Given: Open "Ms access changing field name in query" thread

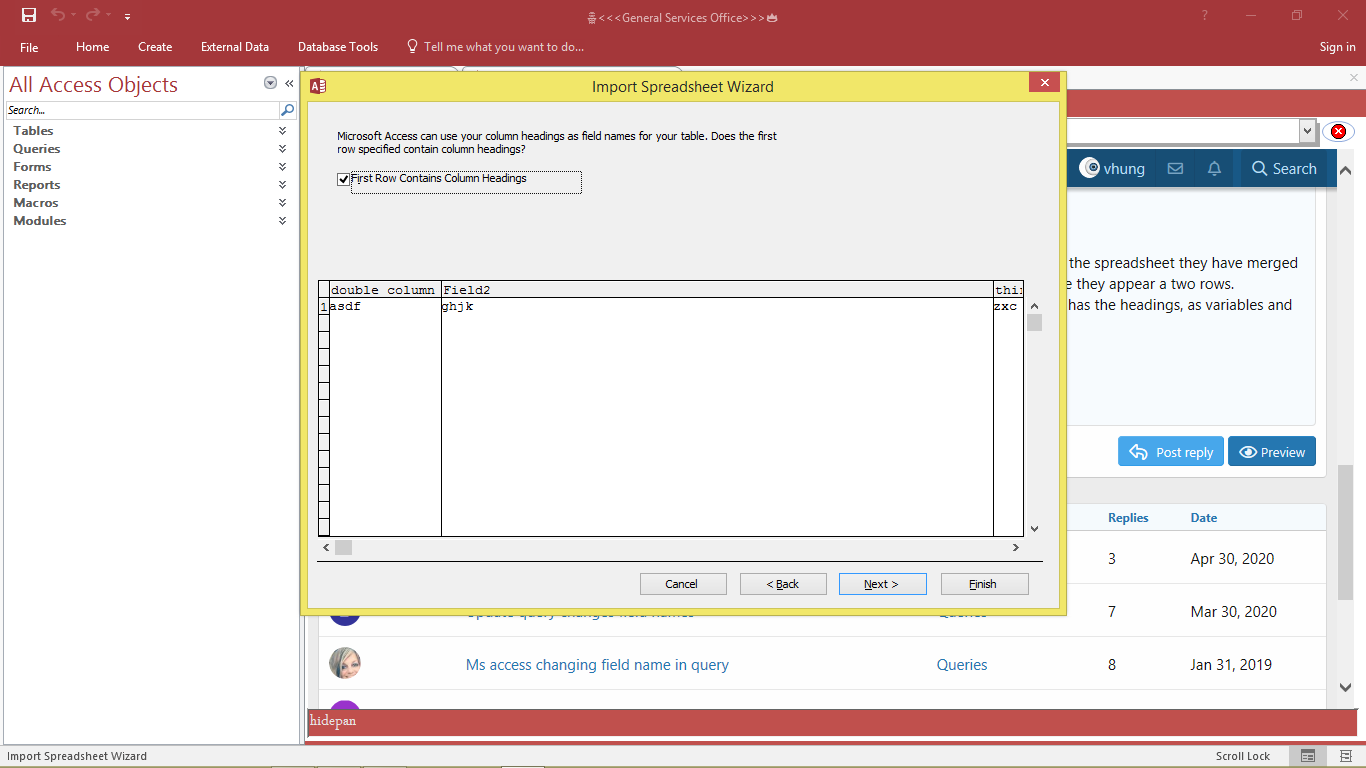Looking at the screenshot, I should point(597,665).
